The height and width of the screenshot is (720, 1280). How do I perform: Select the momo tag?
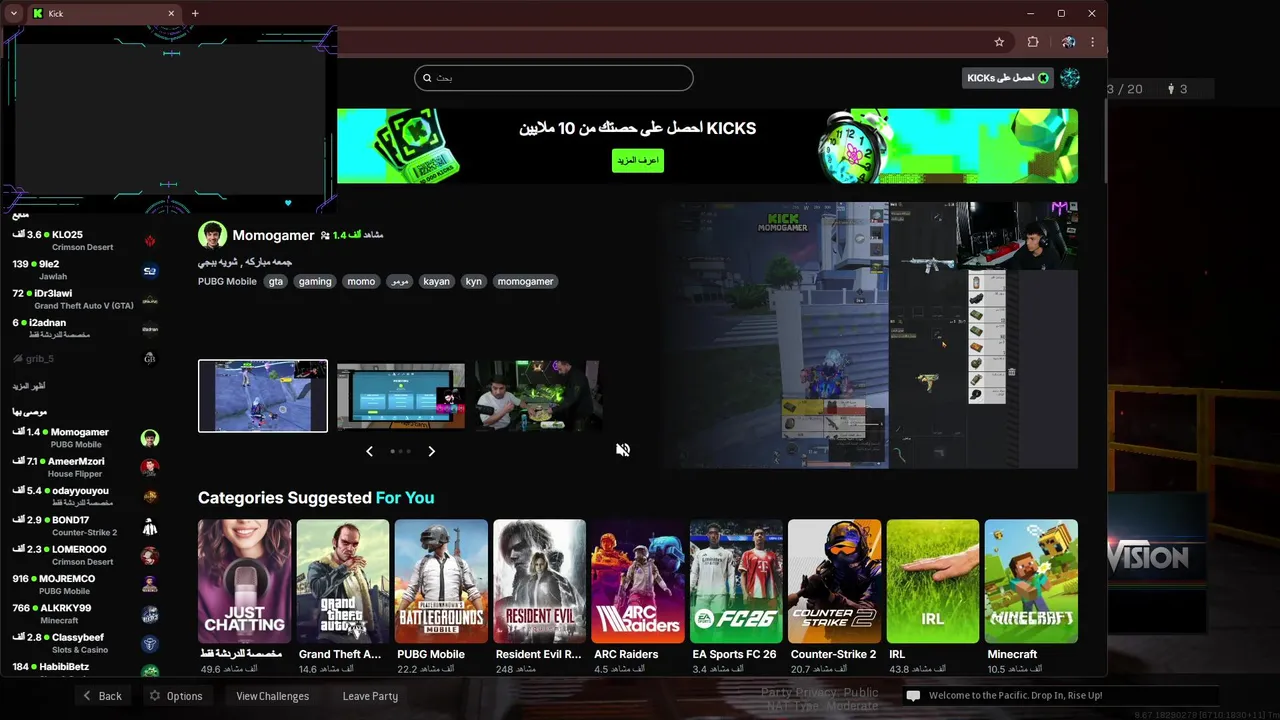point(361,282)
